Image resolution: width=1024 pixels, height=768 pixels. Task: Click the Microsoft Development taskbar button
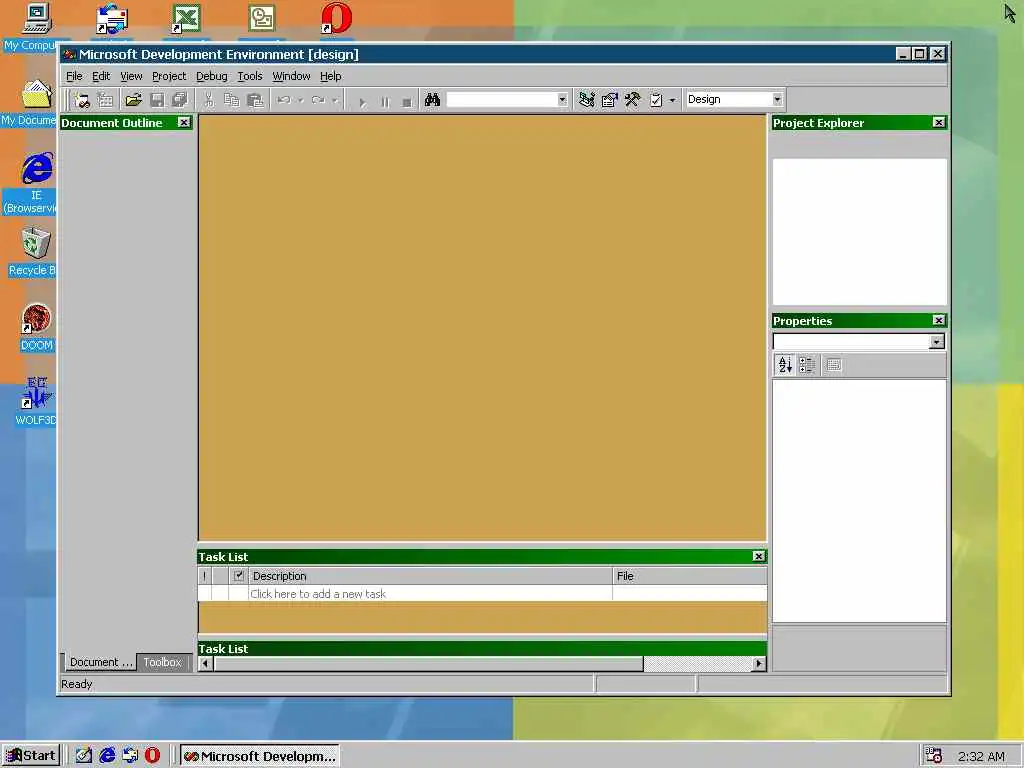point(260,756)
